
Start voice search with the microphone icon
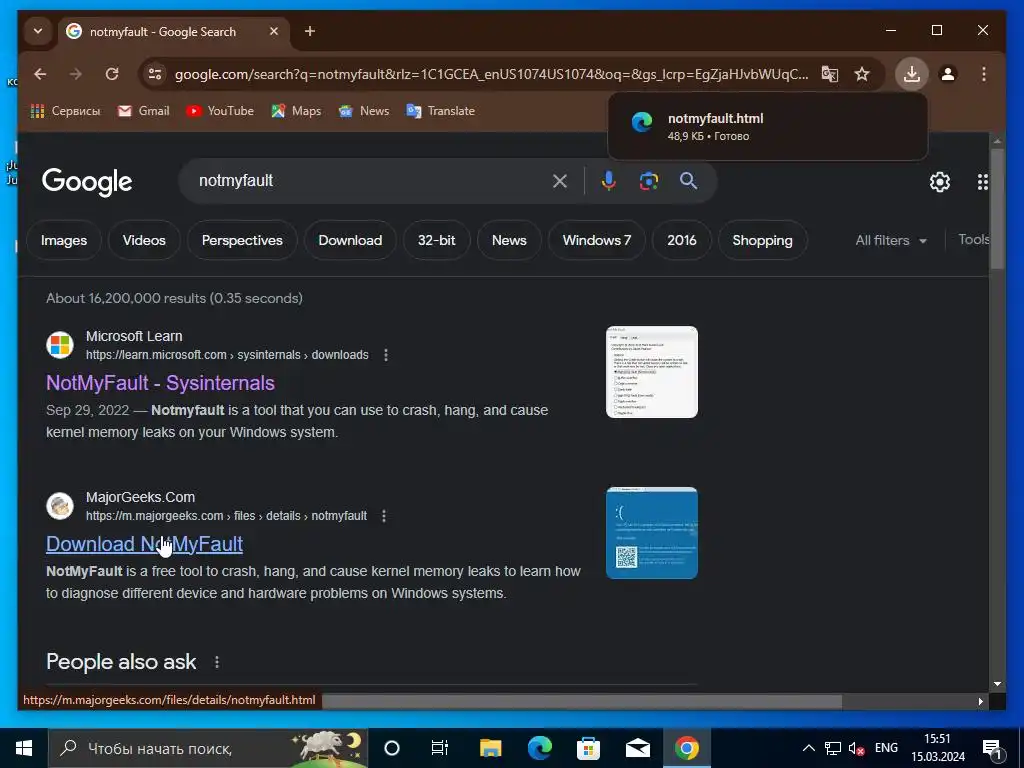pos(609,181)
